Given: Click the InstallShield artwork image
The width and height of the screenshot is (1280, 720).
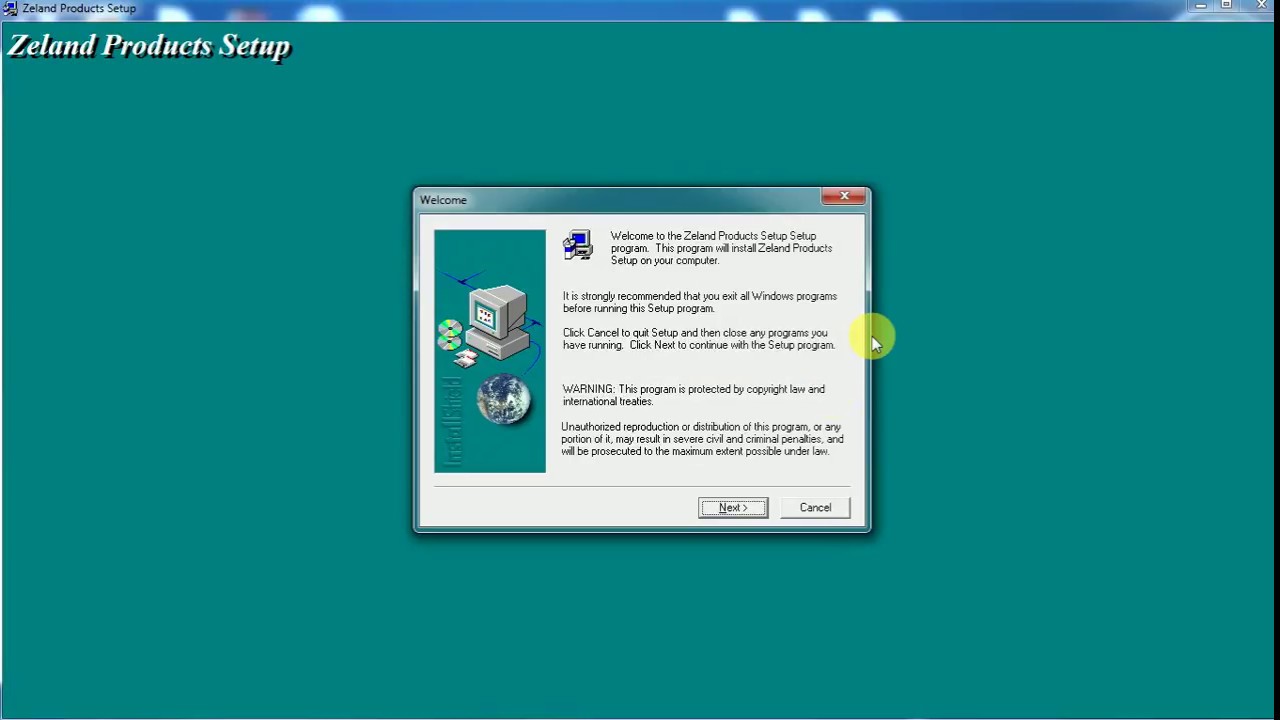Looking at the screenshot, I should (490, 351).
